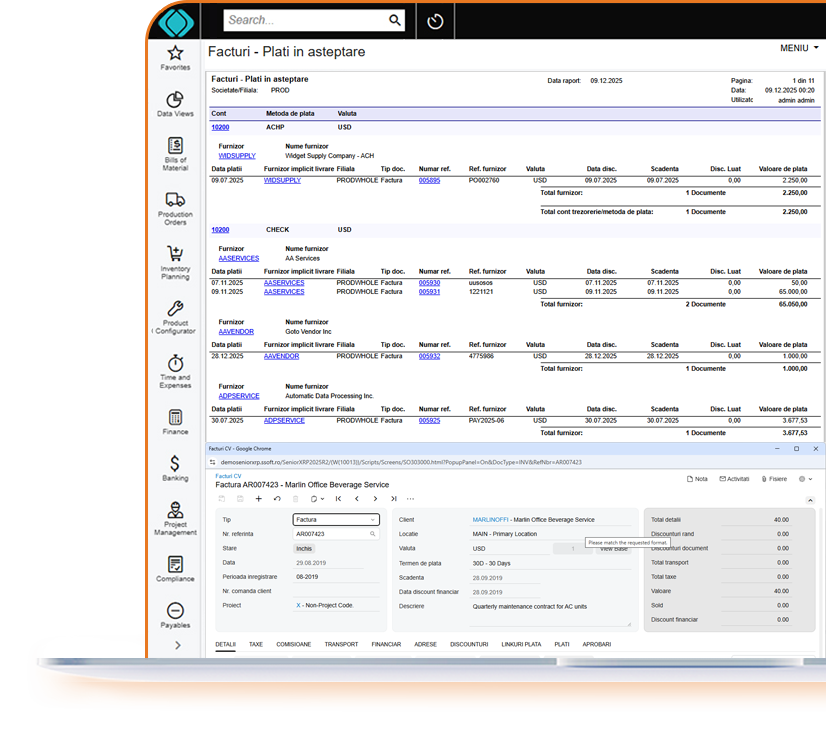Screen dimensions: 826x732
Task: Open Time and Expenses module
Action: coord(175,370)
